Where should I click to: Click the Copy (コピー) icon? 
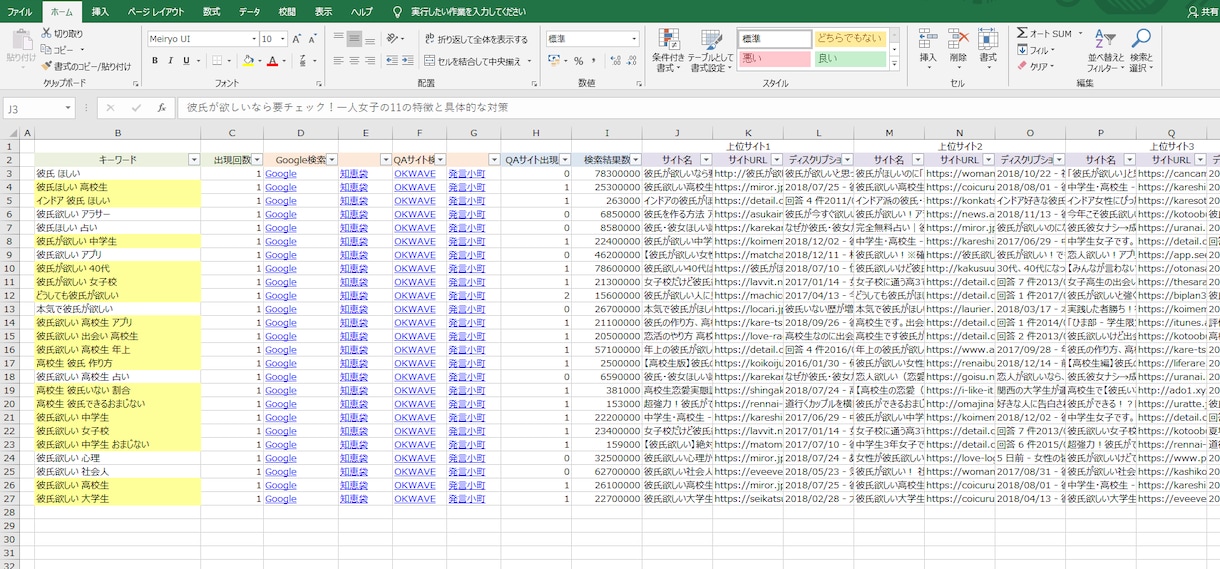click(47, 49)
